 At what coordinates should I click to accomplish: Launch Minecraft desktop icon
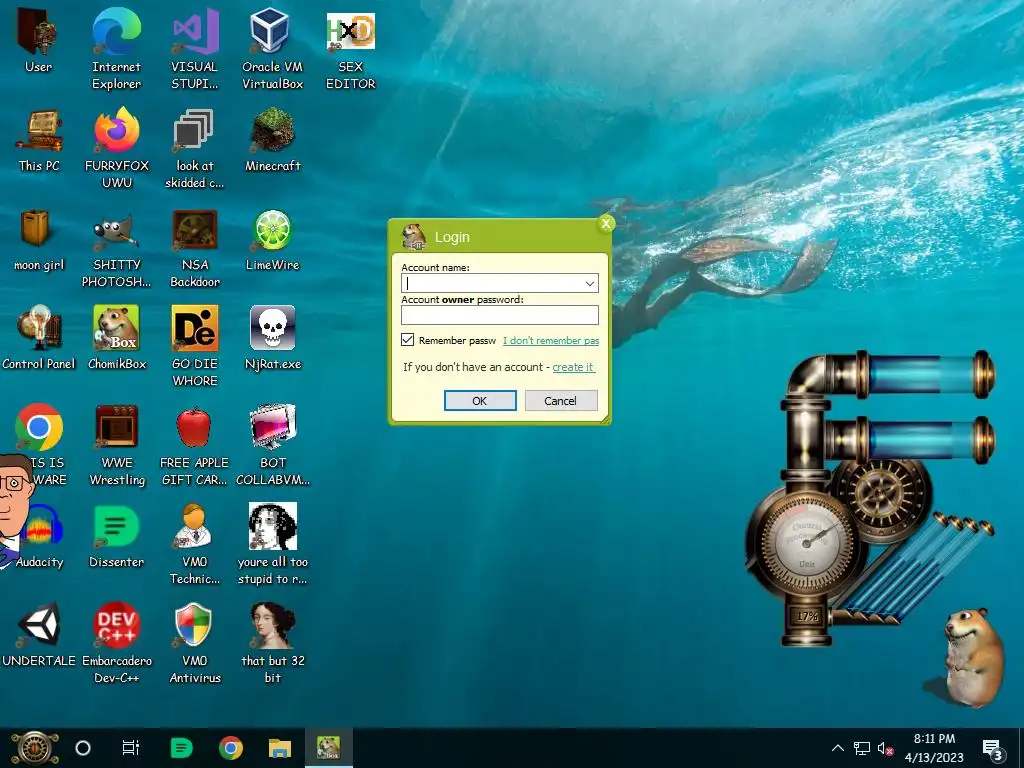(x=272, y=140)
